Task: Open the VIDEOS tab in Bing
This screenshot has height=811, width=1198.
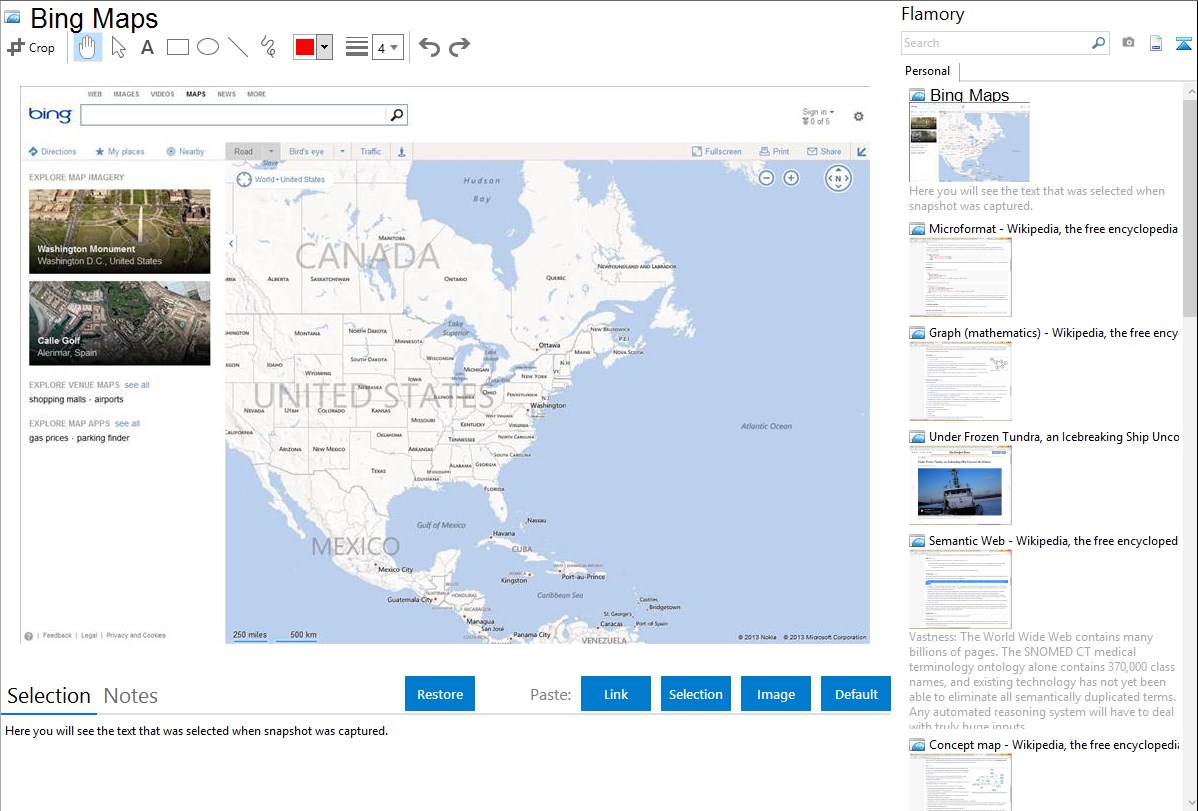Action: click(x=162, y=94)
